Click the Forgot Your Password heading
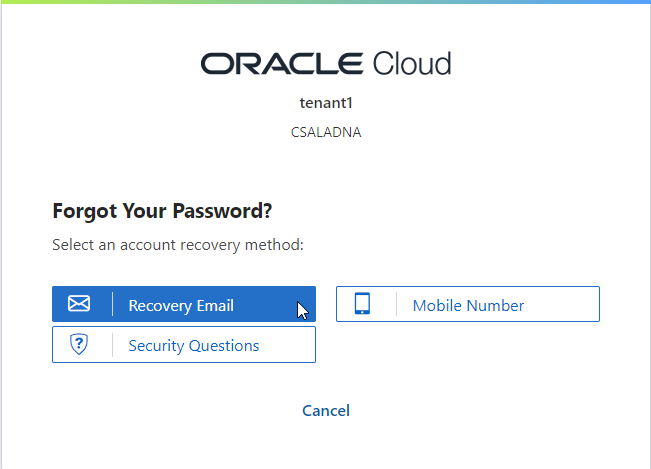 (x=162, y=211)
